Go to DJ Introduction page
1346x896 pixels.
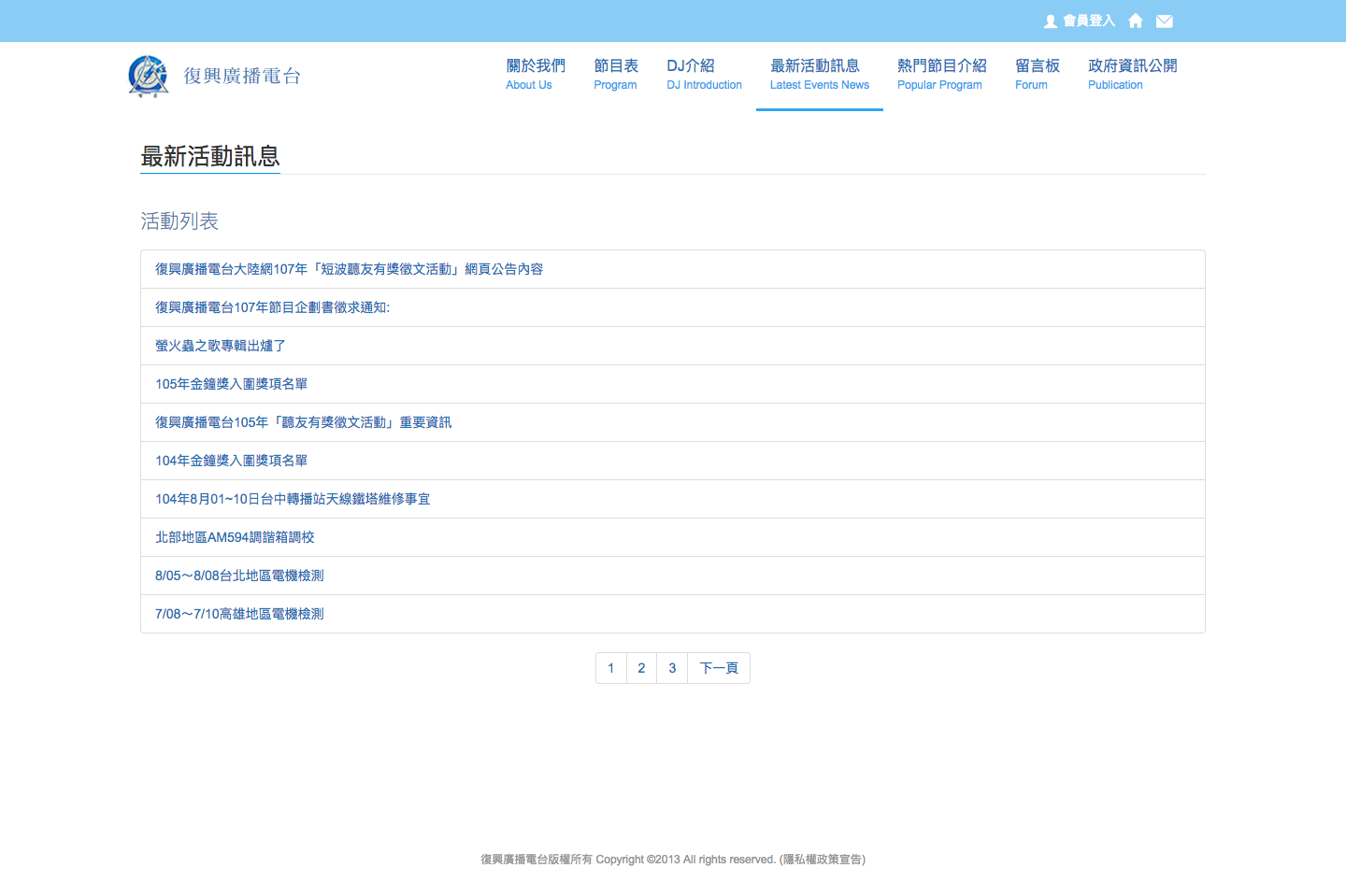tap(704, 75)
